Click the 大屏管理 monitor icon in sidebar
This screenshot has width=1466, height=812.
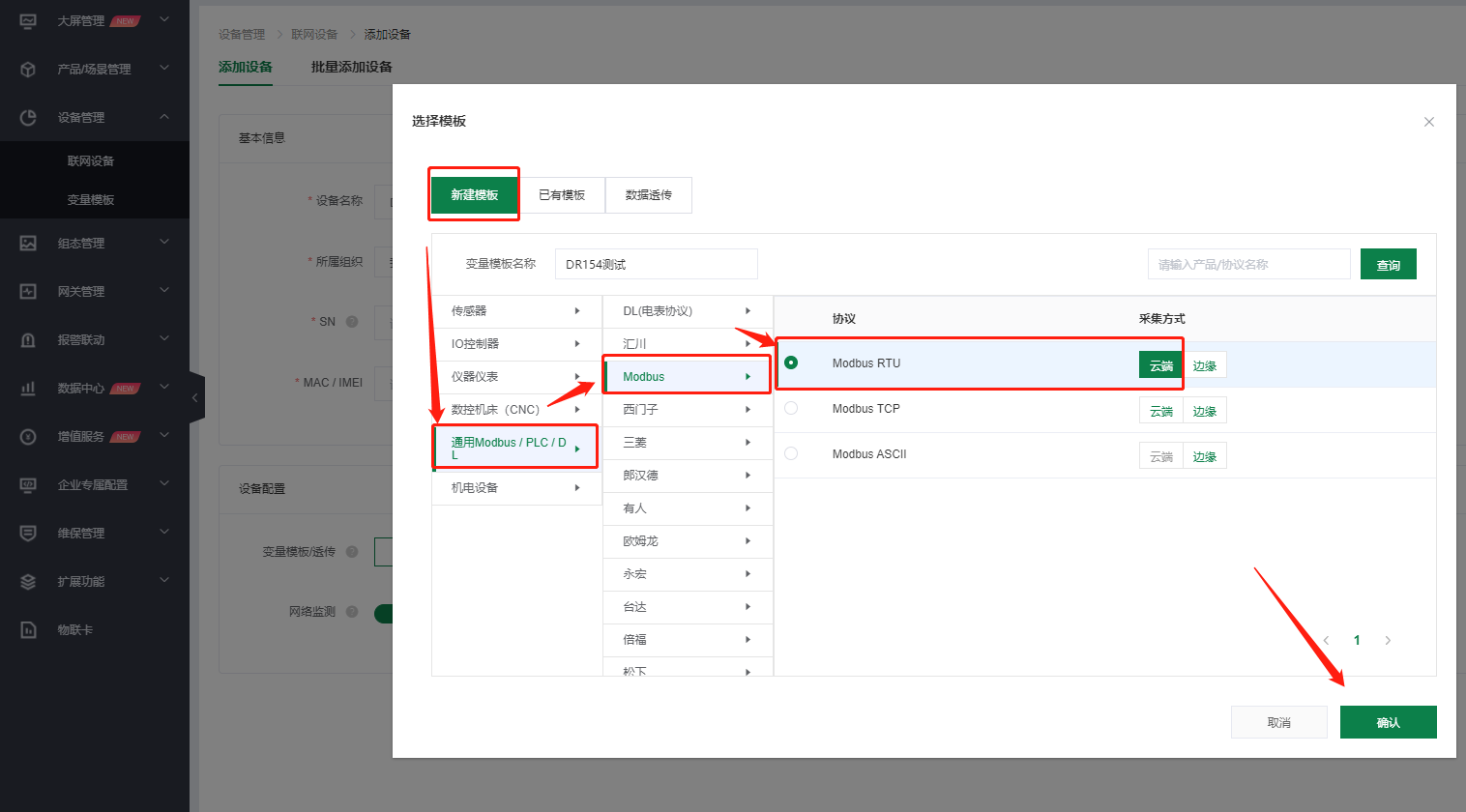tap(28, 20)
